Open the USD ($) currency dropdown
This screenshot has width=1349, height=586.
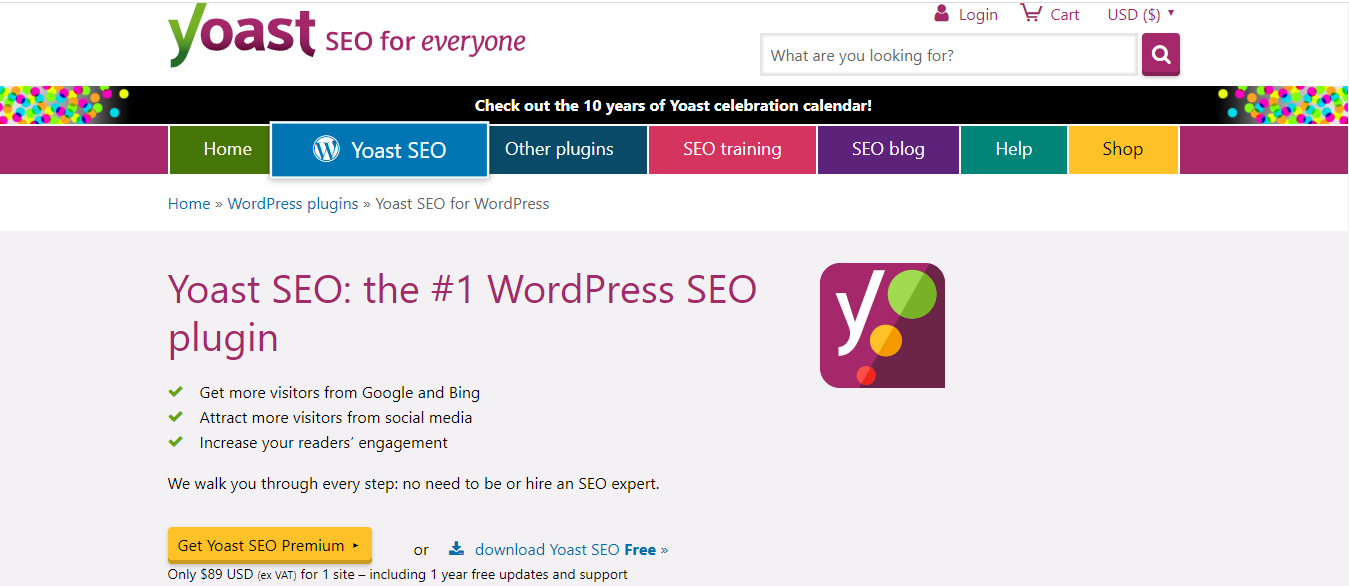click(x=1141, y=15)
